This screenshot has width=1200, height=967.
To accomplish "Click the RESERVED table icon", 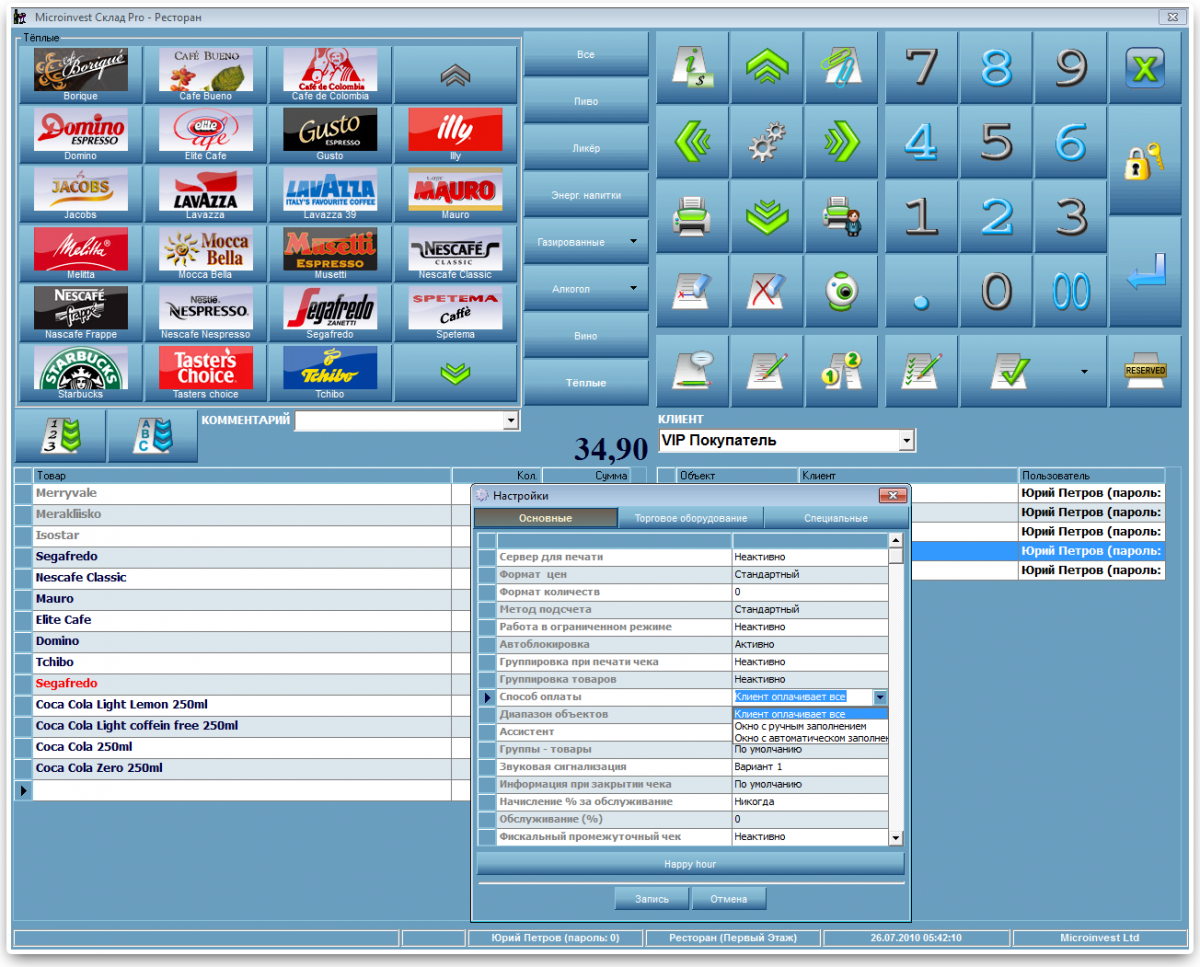I will tap(1145, 371).
